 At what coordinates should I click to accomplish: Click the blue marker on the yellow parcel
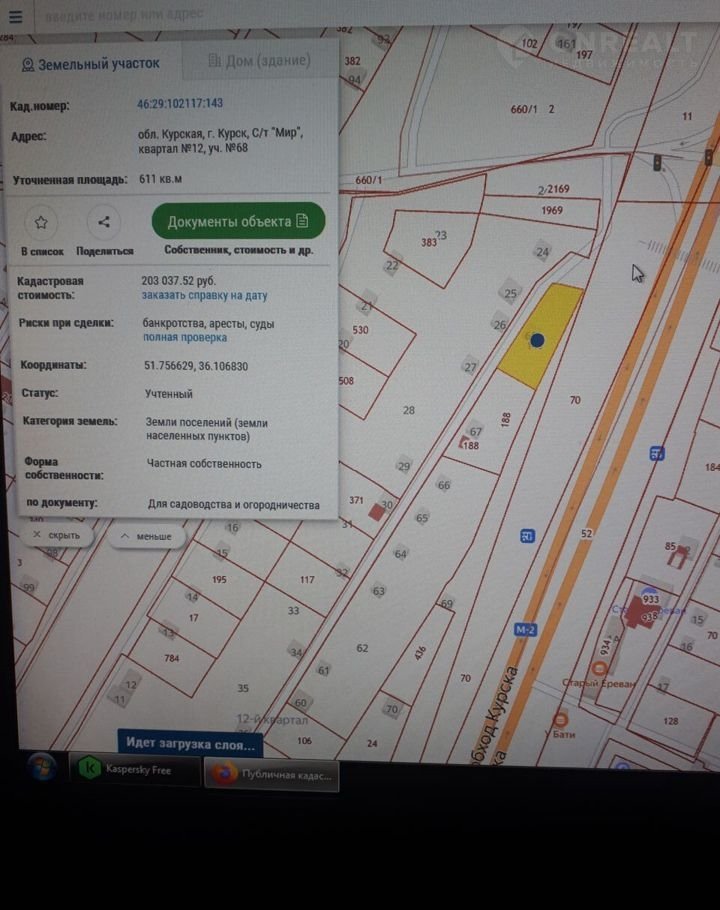537,340
